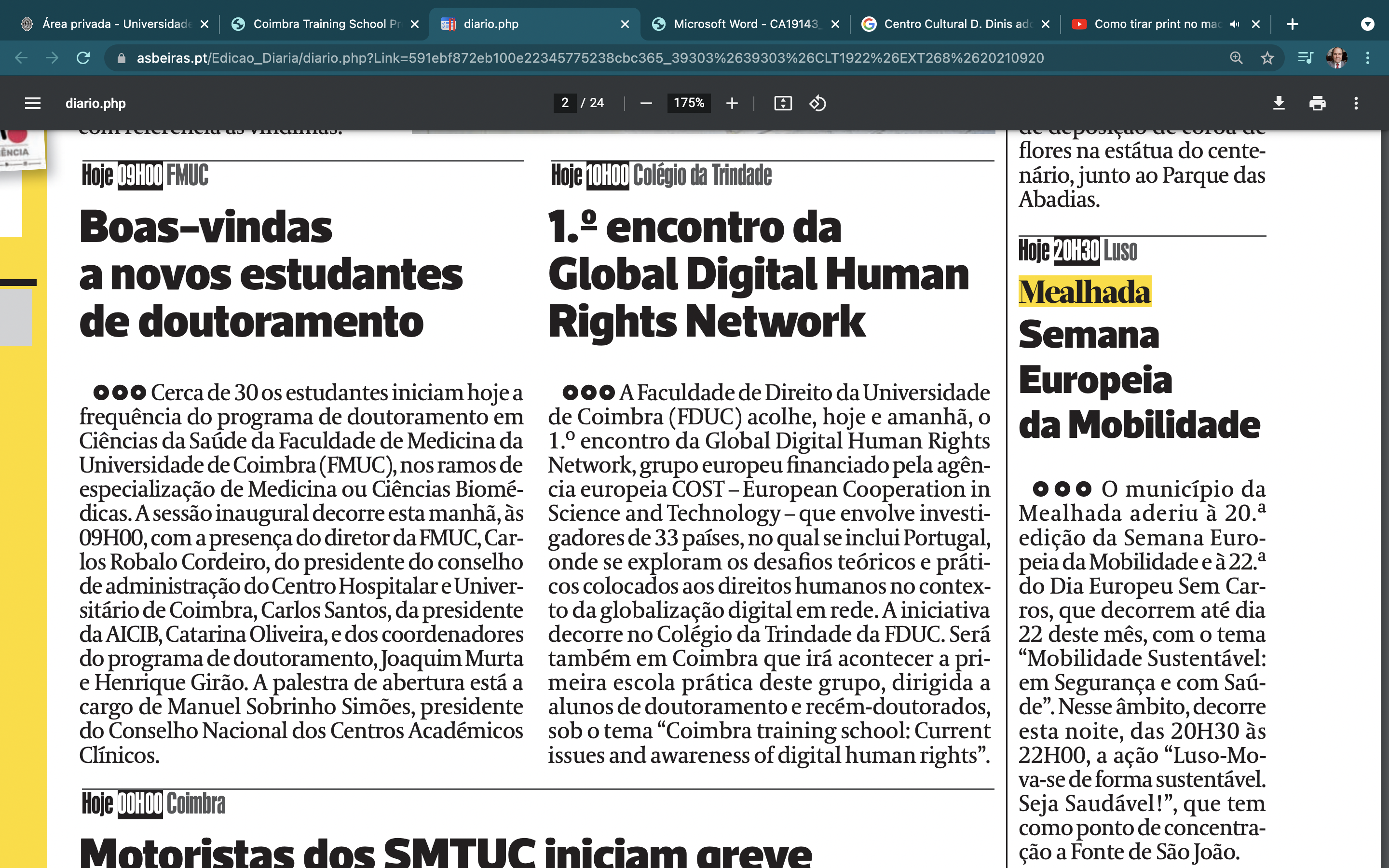Viewport: 1389px width, 868px height.
Task: Open the PDF viewer more actions menu
Action: pyautogui.click(x=1356, y=103)
